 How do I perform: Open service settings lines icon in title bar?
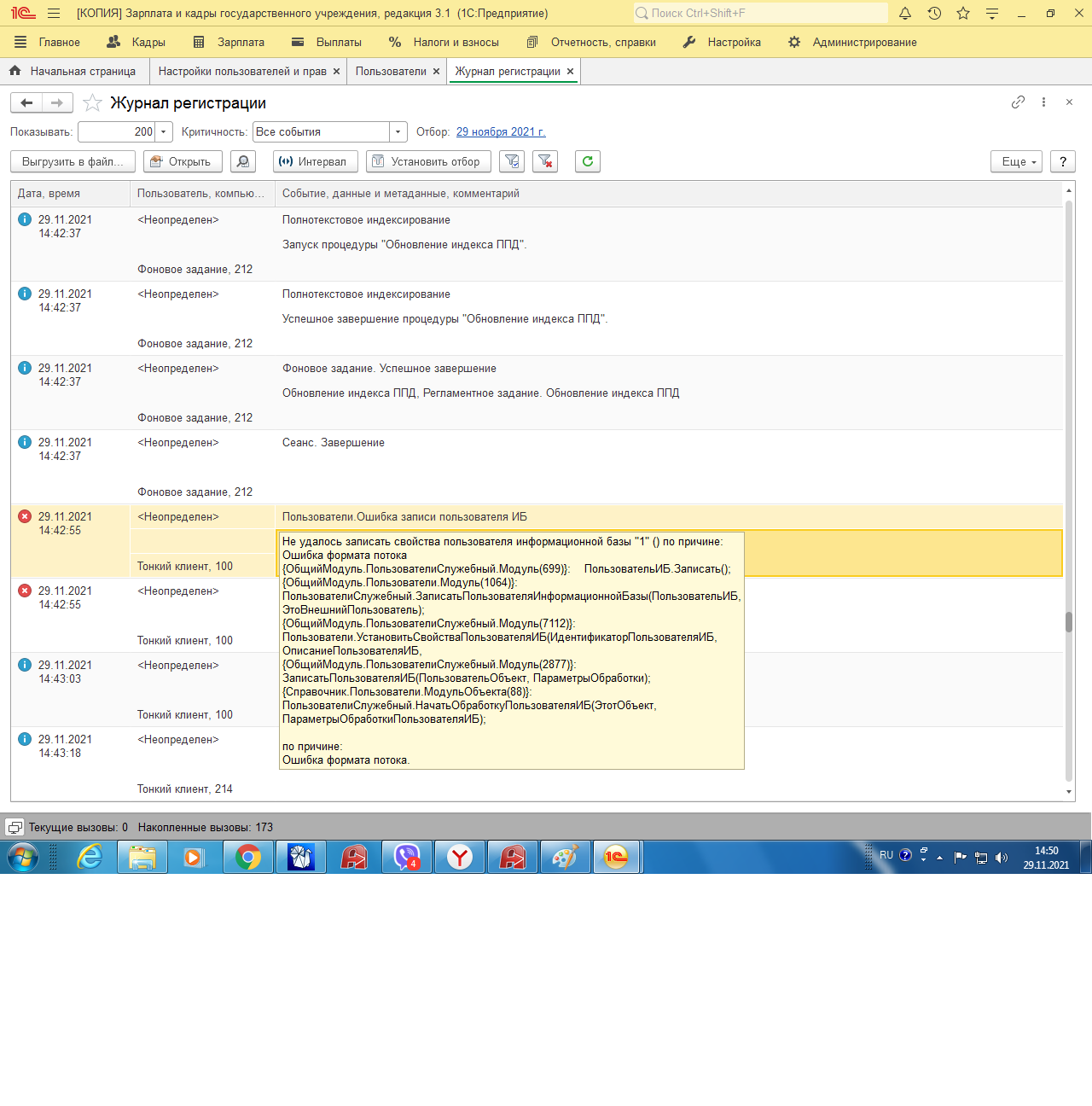point(992,14)
